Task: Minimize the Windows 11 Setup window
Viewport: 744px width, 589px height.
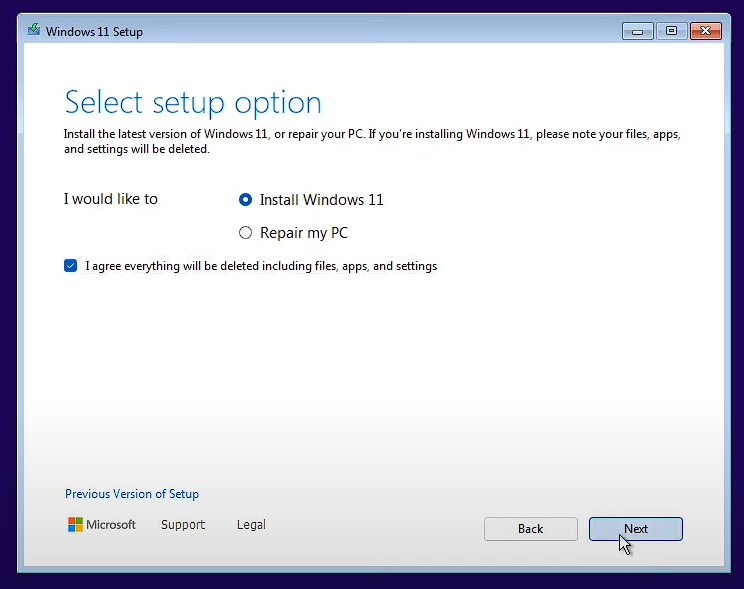Action: (x=637, y=31)
